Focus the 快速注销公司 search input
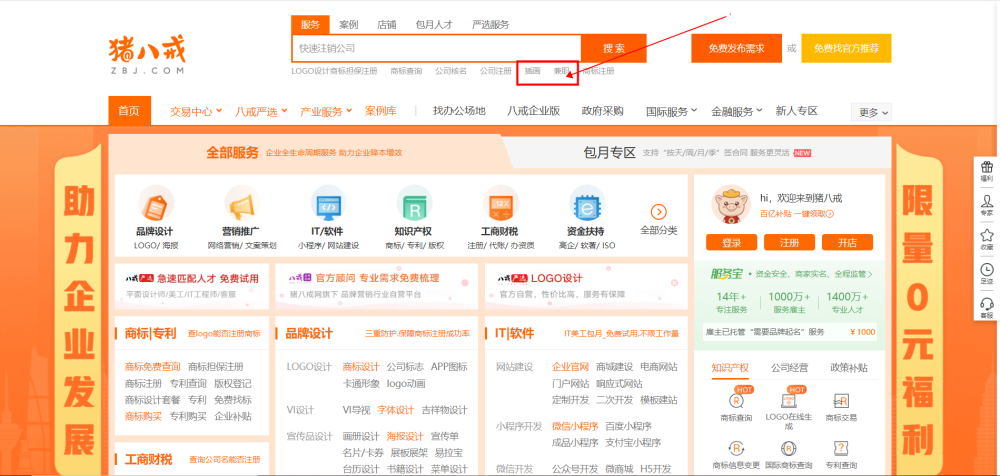Viewport: 1000px width, 476px height. pos(436,48)
